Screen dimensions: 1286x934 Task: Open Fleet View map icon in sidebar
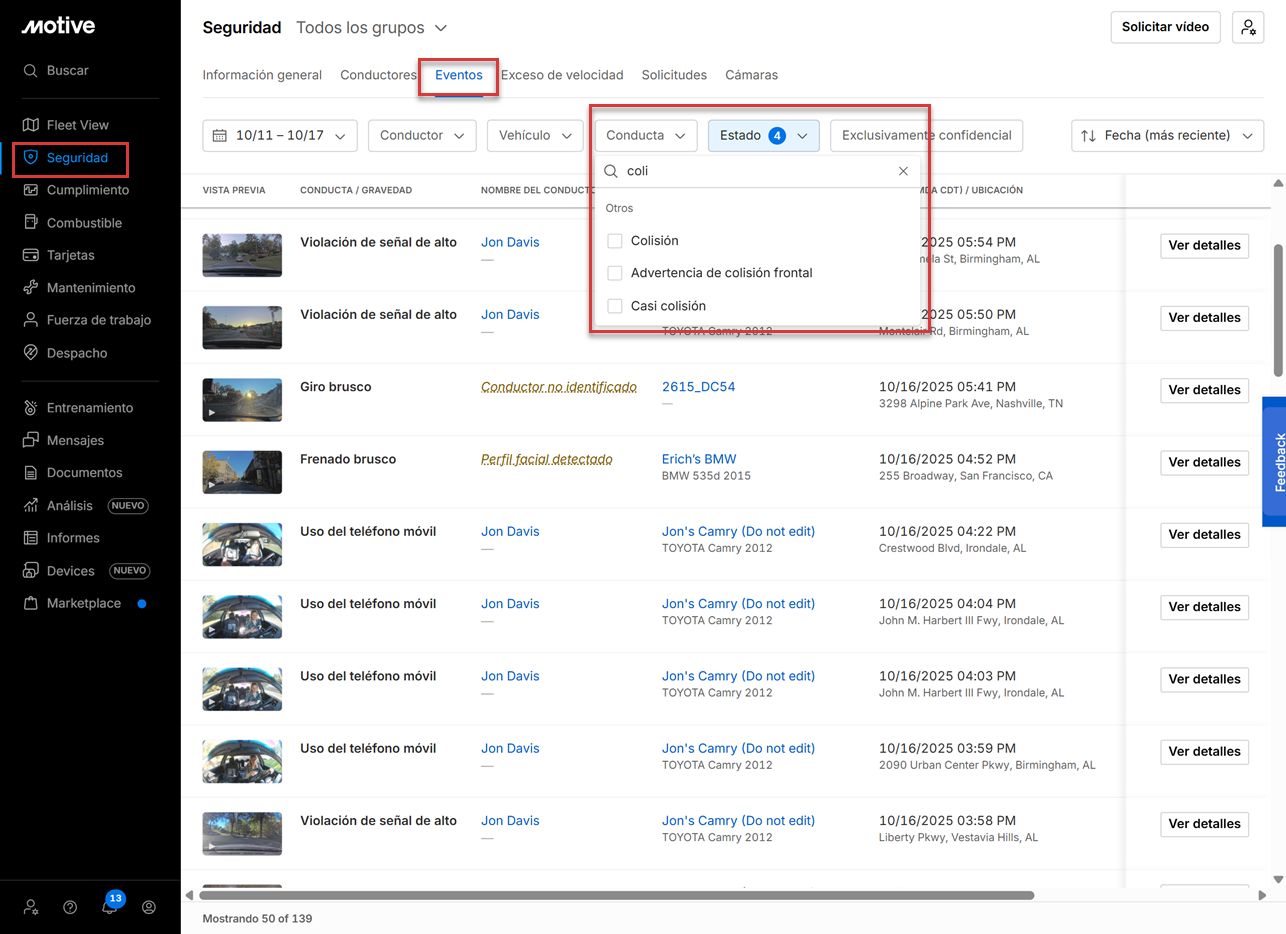[x=31, y=125]
